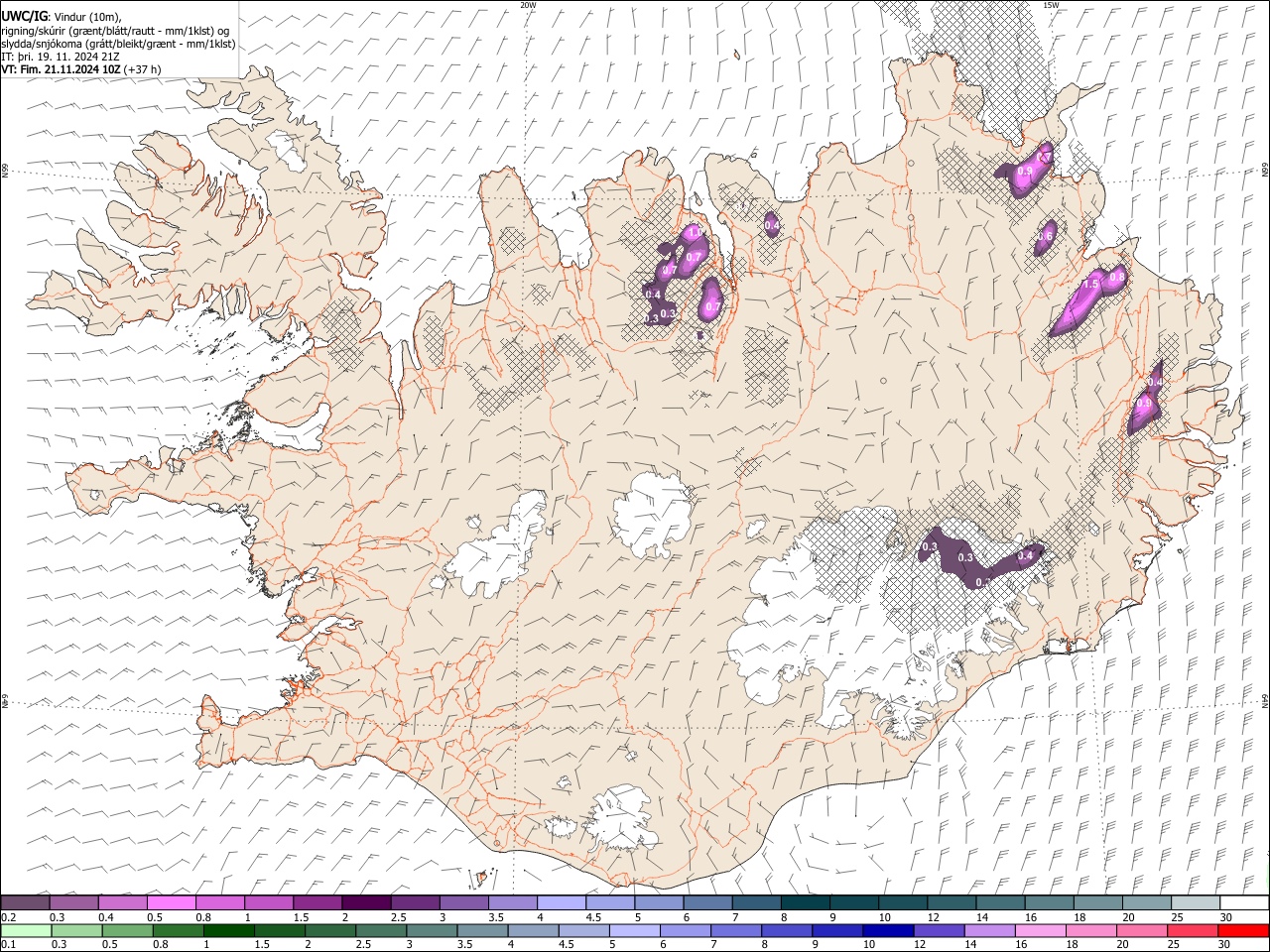Image resolution: width=1270 pixels, height=952 pixels.
Task: Click the bottom-row legend swatch between 3 and 3.5
Action: pyautogui.click(x=433, y=930)
